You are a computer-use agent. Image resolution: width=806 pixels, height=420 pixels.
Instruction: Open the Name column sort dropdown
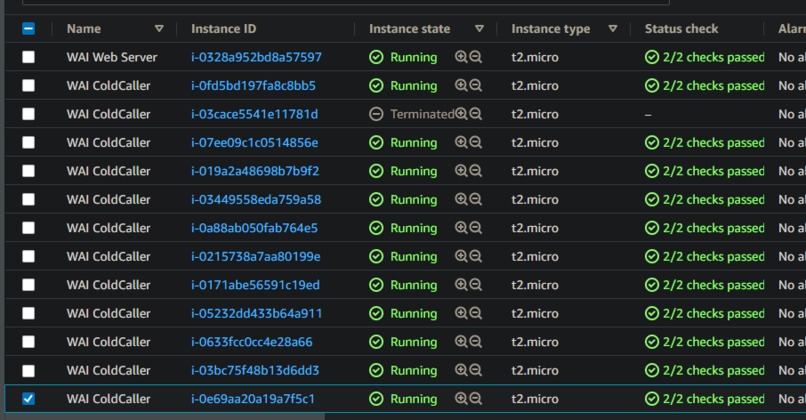pos(159,29)
